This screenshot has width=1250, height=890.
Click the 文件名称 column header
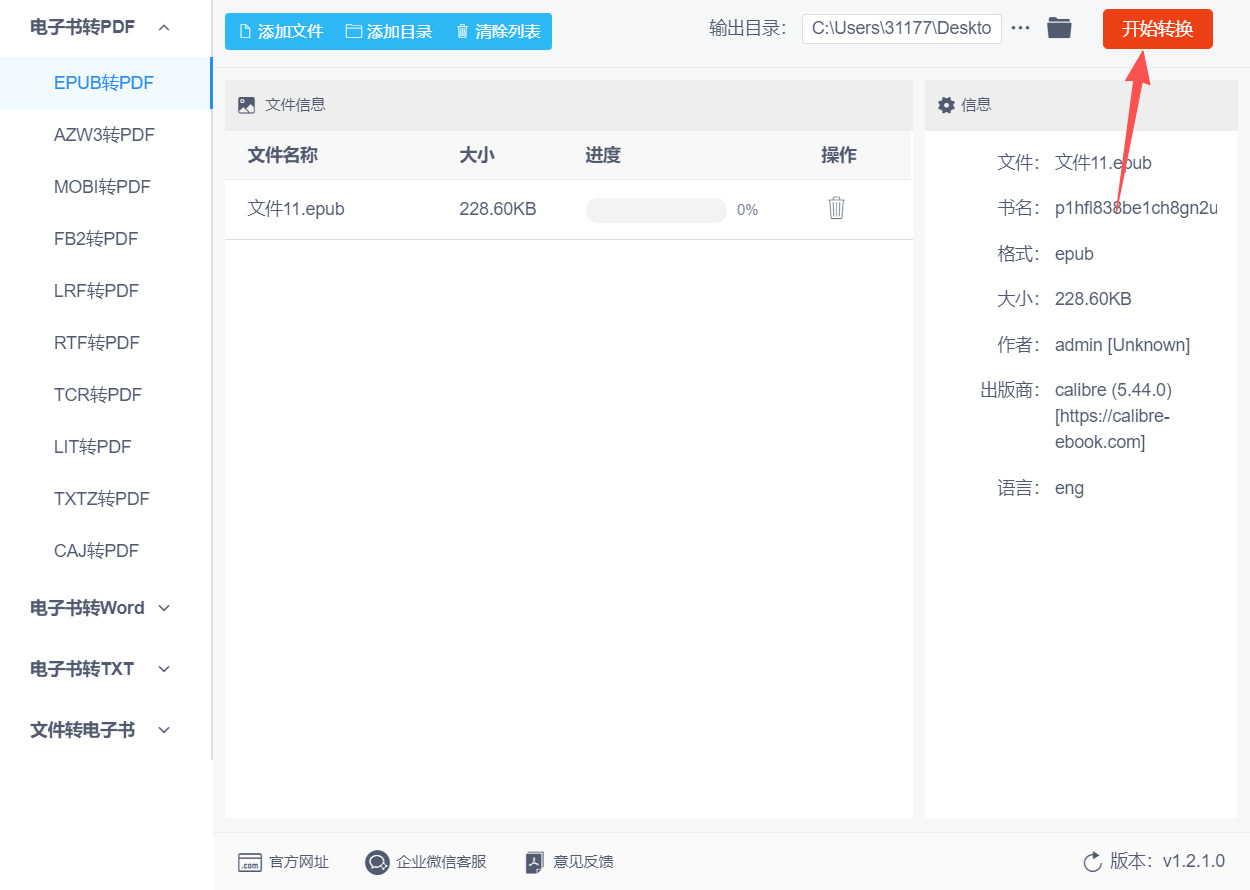click(283, 155)
